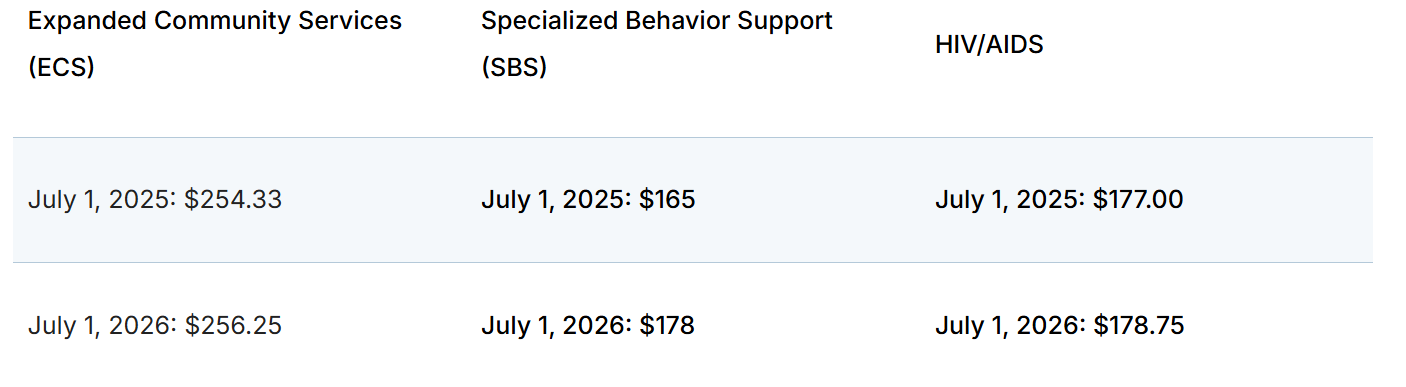Click the divider line below the header row
Image resolution: width=1406 pixels, height=387 pixels.
point(692,137)
